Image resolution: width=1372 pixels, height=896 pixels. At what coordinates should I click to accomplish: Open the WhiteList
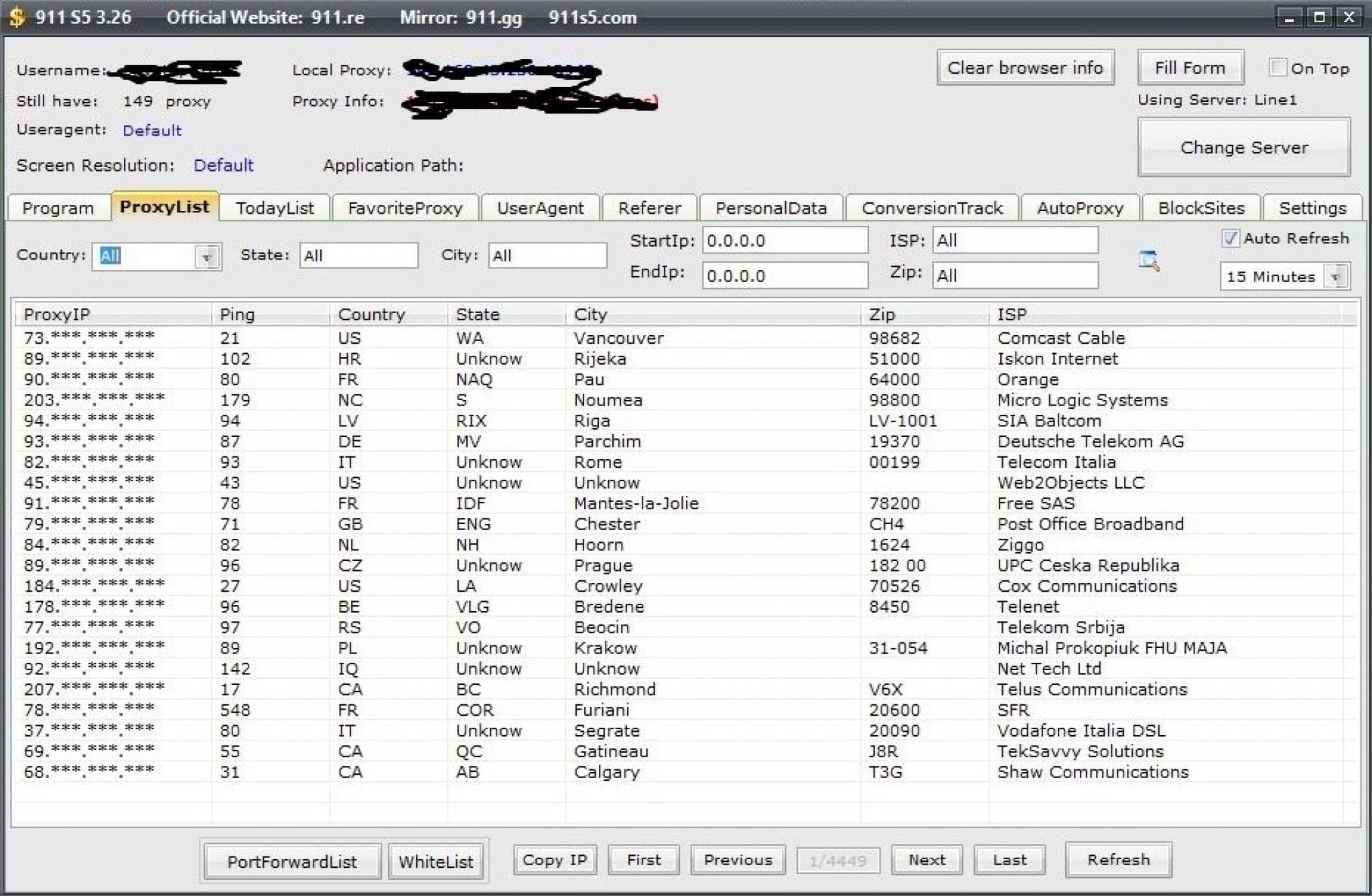click(x=436, y=860)
